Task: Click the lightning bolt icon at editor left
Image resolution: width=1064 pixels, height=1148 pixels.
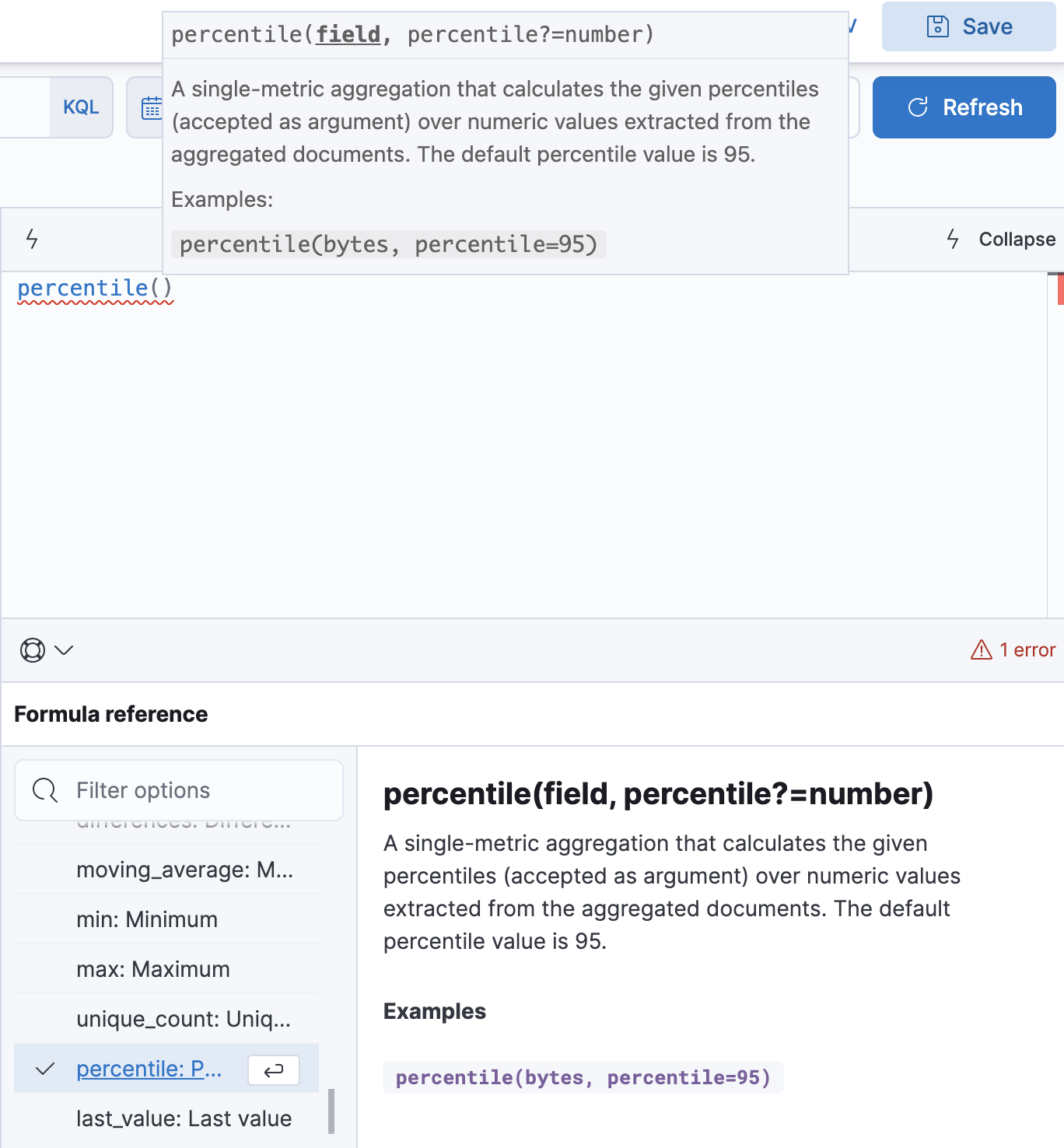Action: coord(32,239)
